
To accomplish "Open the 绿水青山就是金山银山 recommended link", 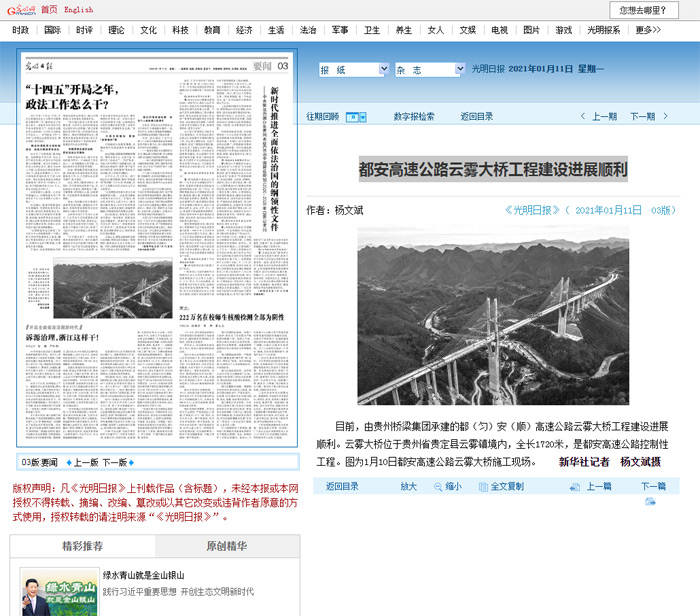I will click(x=144, y=575).
